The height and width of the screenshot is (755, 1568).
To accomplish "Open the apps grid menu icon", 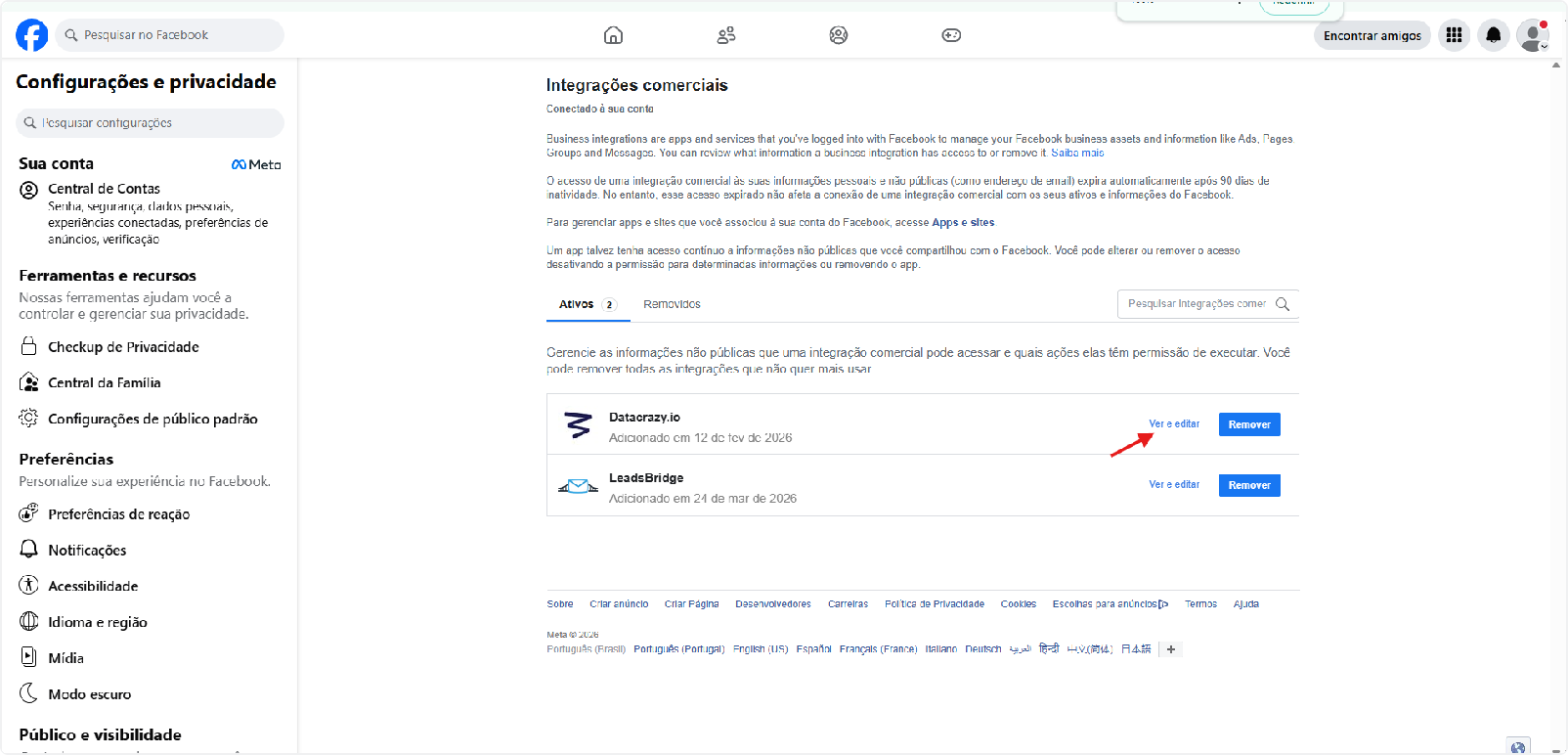I will [x=1454, y=35].
